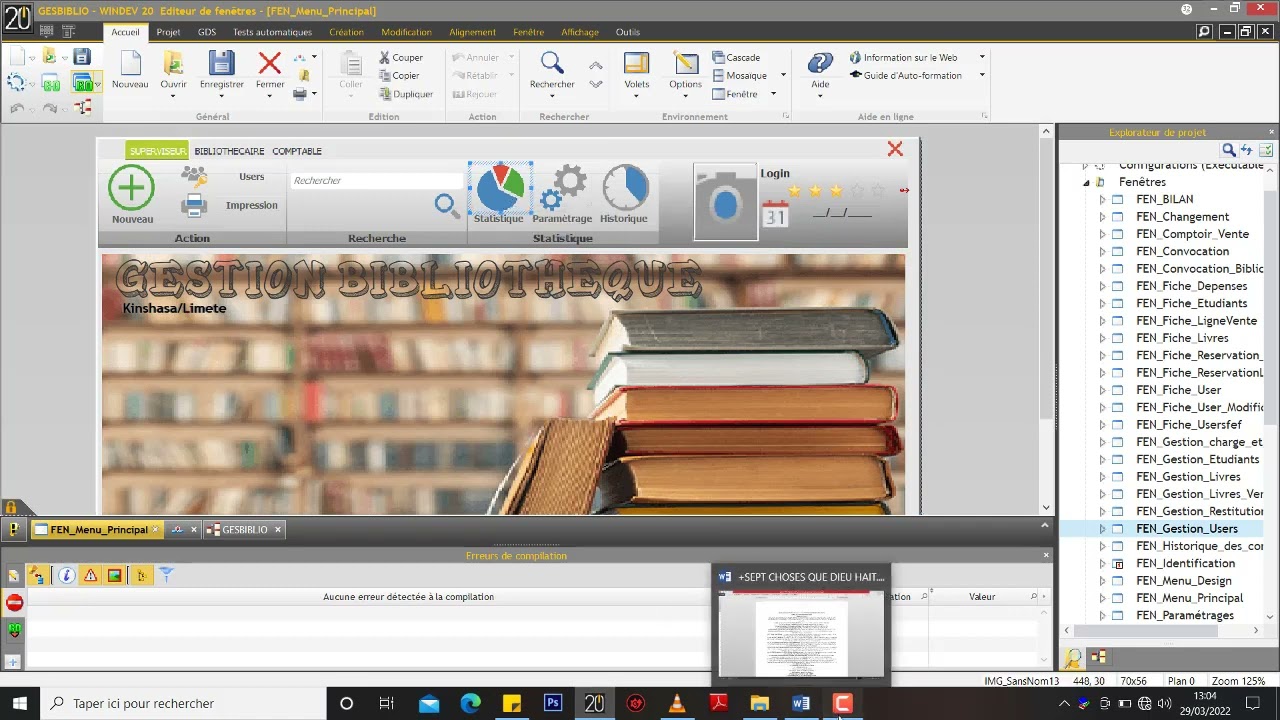Click the red X close icon of designed window
The height and width of the screenshot is (720, 1280).
click(895, 149)
